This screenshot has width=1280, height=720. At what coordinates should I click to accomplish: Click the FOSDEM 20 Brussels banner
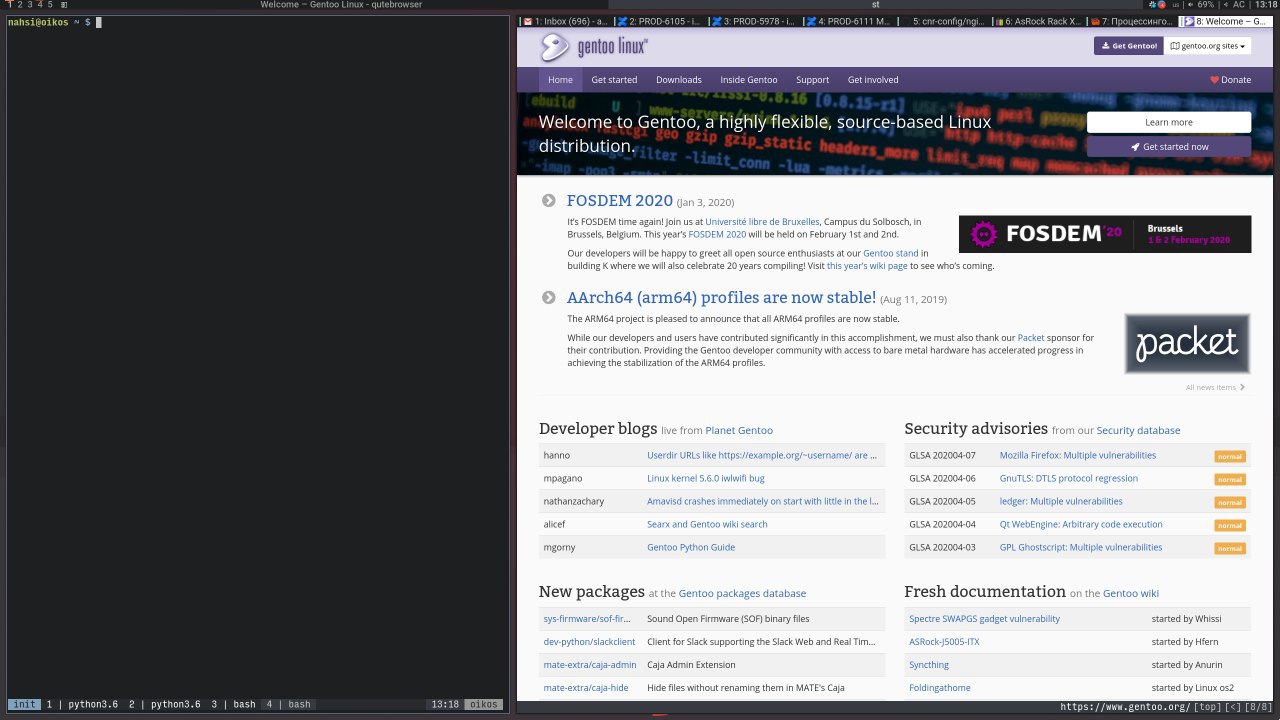[1104, 234]
